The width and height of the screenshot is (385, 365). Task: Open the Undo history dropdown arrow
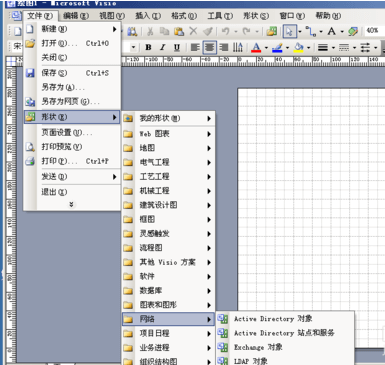point(236,32)
